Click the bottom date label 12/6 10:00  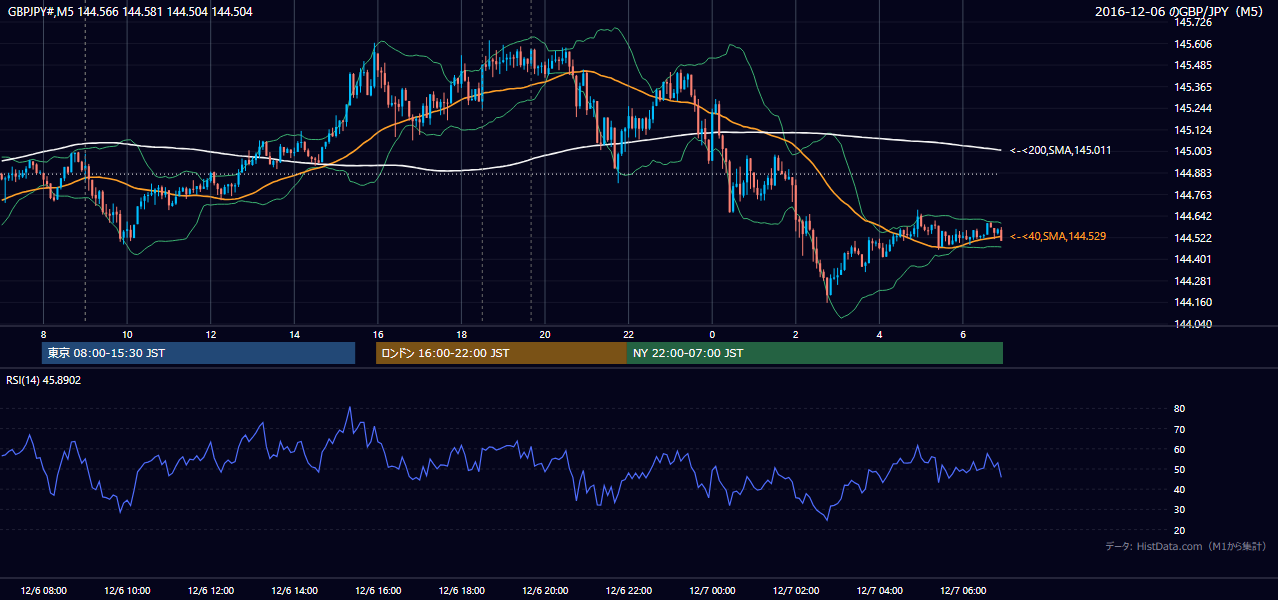coord(127,590)
